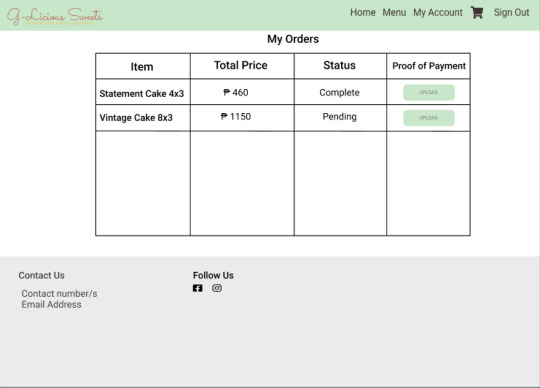Image resolution: width=540 pixels, height=388 pixels.
Task: Click the Item column header
Action: (142, 66)
